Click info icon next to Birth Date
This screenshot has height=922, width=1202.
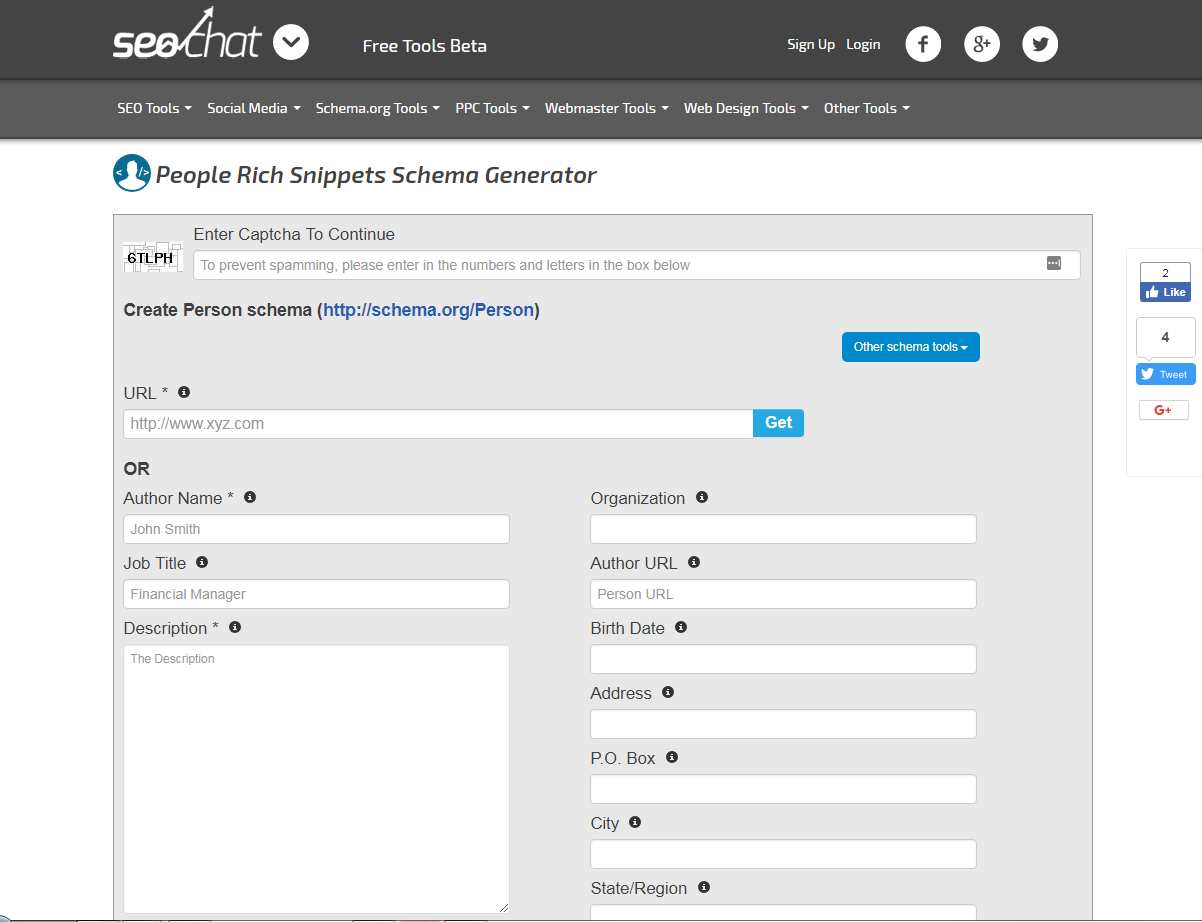tap(681, 627)
